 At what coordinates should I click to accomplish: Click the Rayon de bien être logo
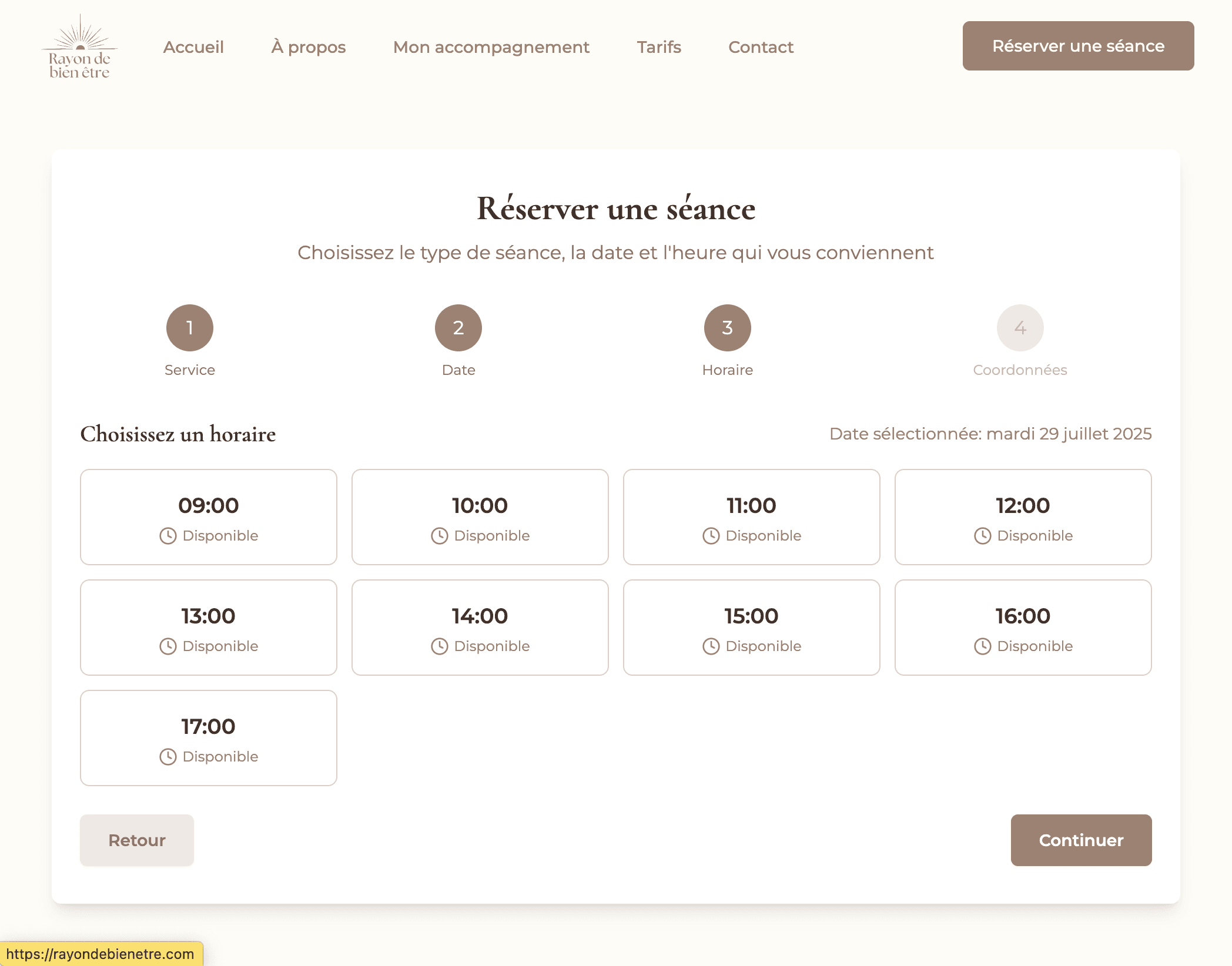click(79, 47)
